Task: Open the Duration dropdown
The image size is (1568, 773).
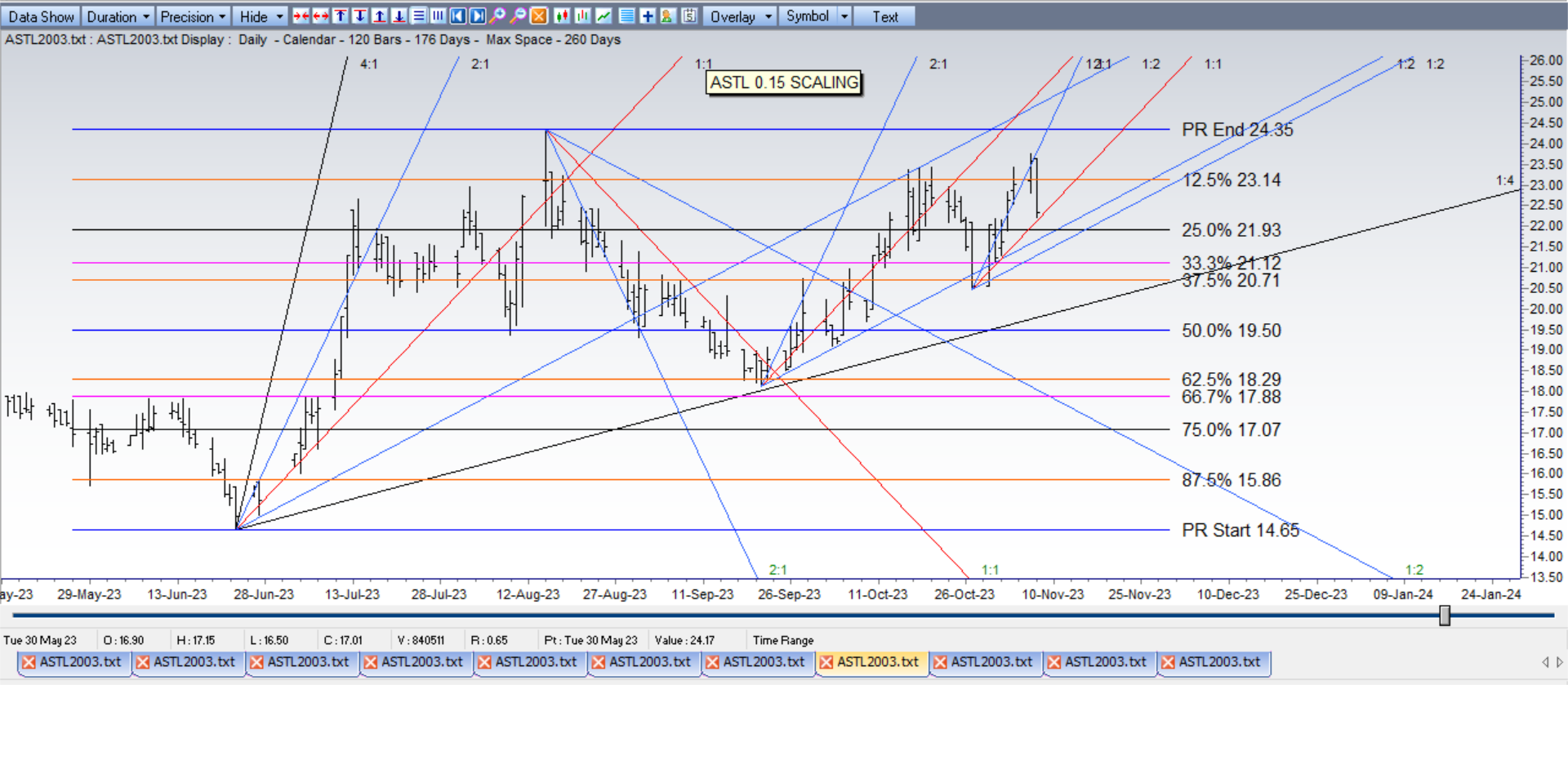Action: 118,16
